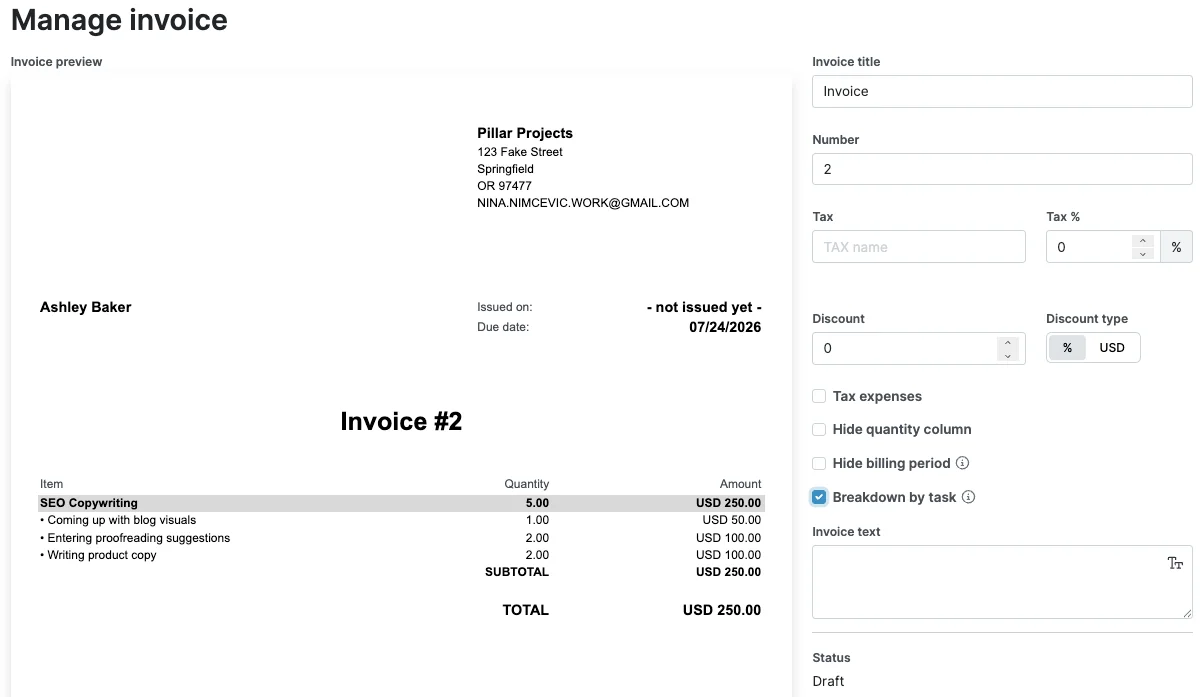
Task: Click the 'Invoice #2' heading in preview
Action: click(401, 421)
